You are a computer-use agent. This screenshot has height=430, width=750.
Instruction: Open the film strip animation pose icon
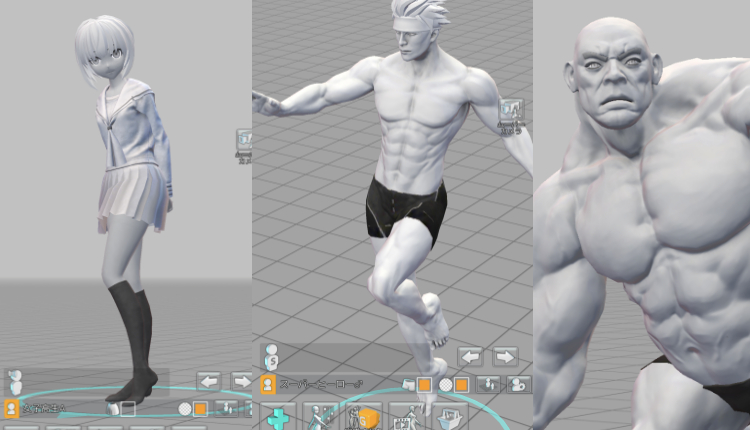407,417
